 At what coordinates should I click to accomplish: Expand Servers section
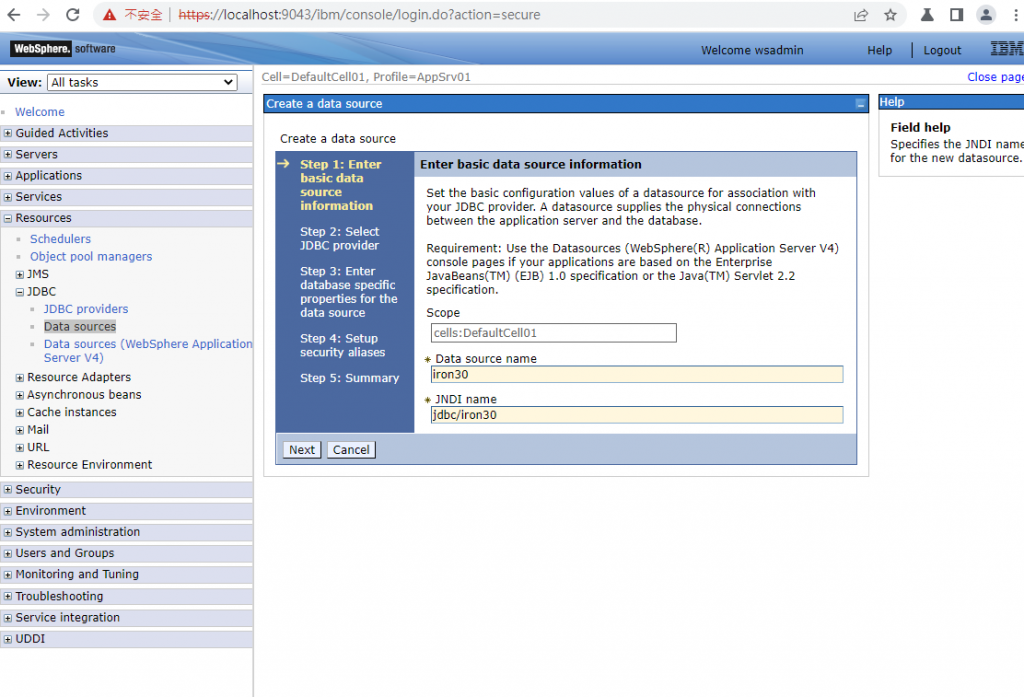(8, 155)
